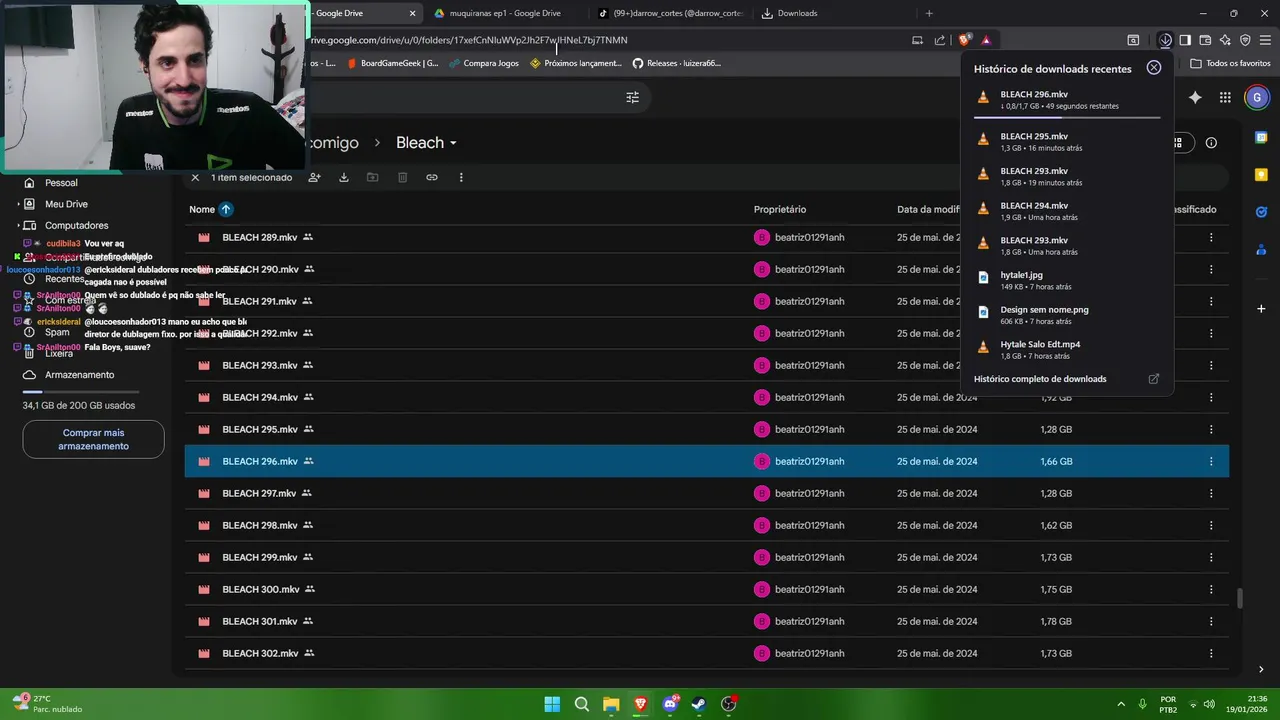Open the BoardGameGeek bookmark
Image resolution: width=1280 pixels, height=720 pixels.
pyautogui.click(x=392, y=63)
